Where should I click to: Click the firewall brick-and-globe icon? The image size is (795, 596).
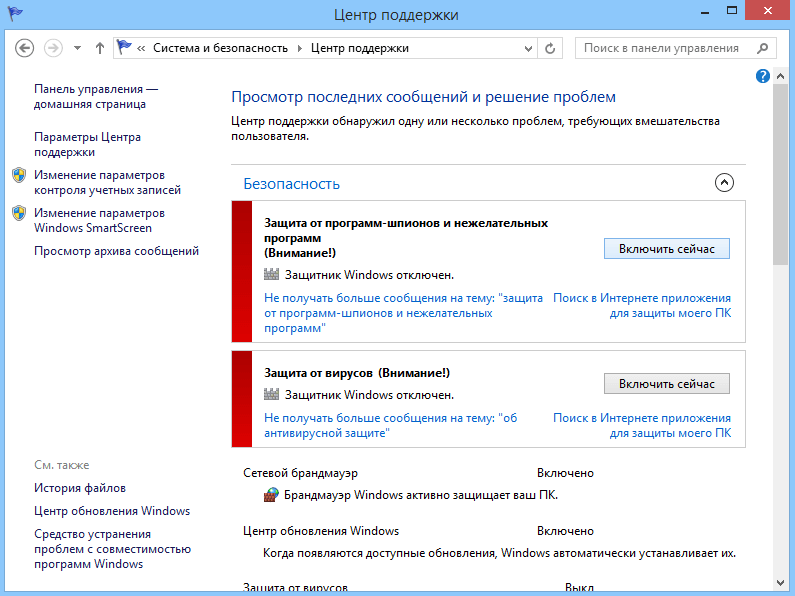click(x=271, y=495)
